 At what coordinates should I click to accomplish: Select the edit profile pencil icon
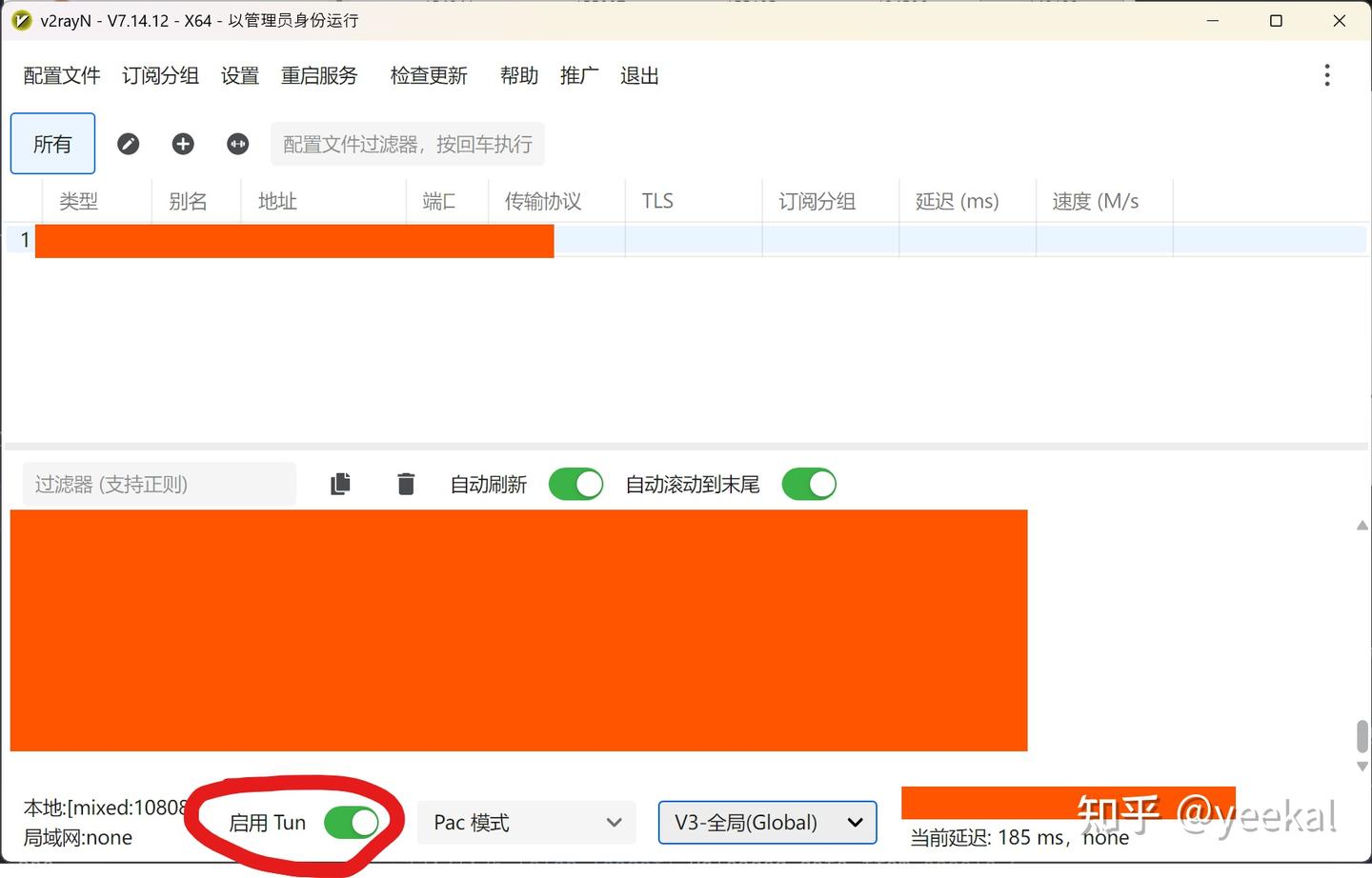(129, 144)
